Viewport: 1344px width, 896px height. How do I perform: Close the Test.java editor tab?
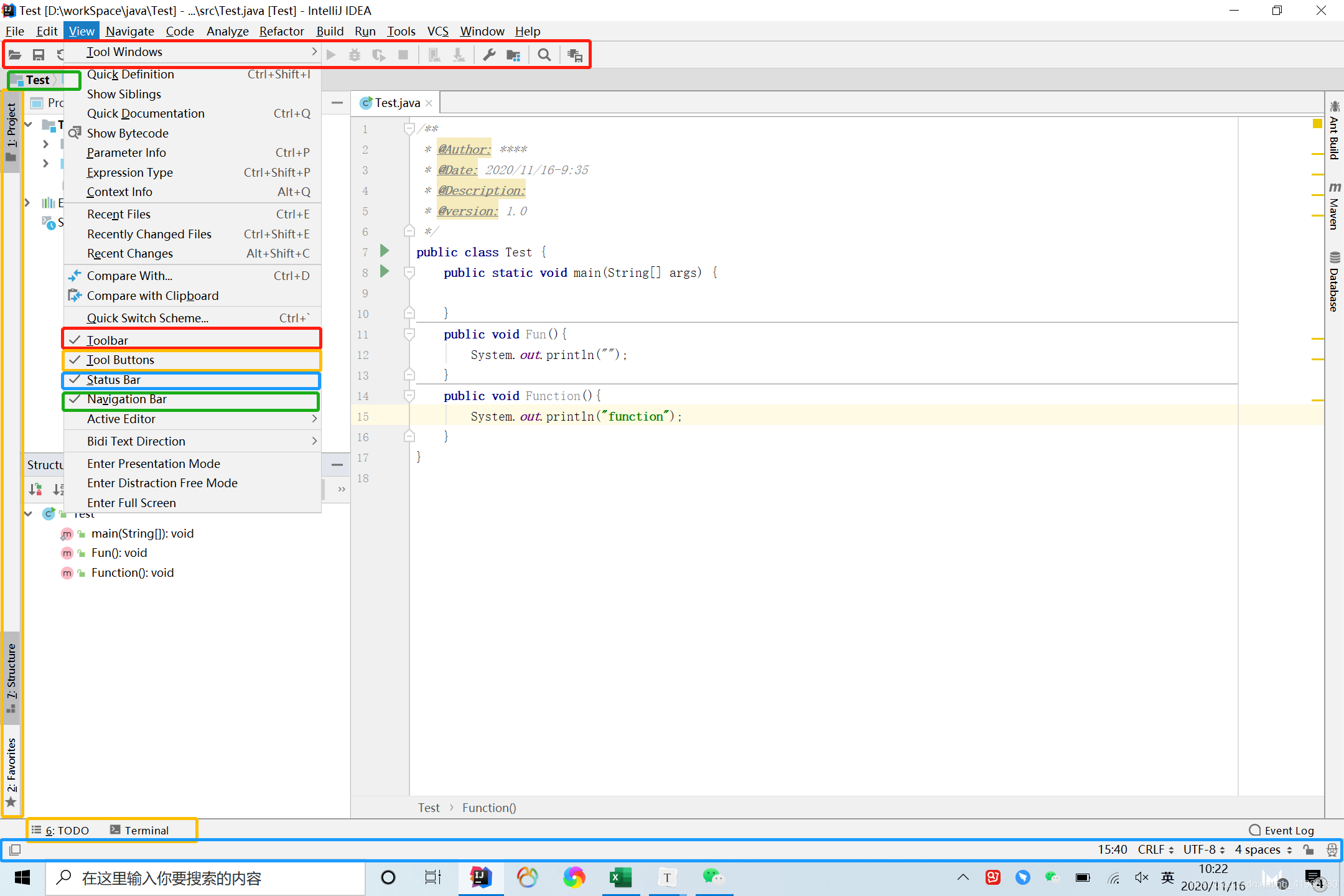(429, 103)
